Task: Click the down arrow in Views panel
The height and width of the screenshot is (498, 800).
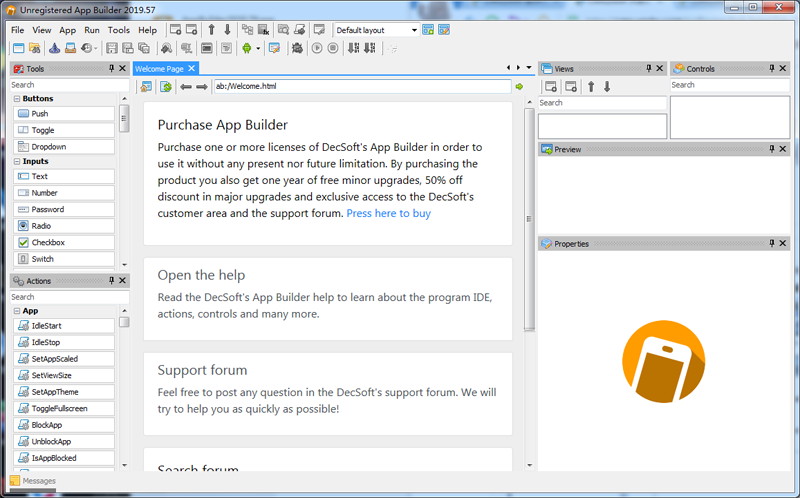Action: [x=607, y=87]
